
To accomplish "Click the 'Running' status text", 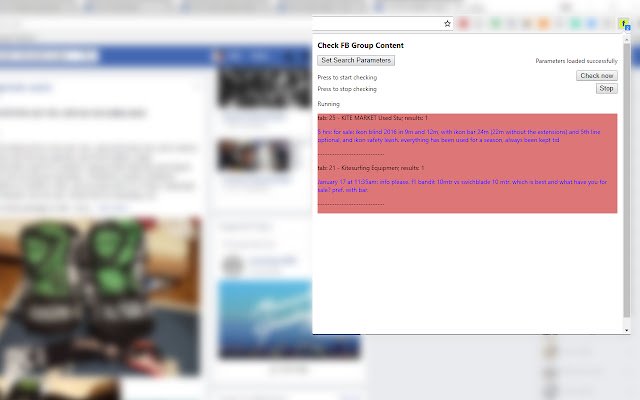I will pos(329,104).
